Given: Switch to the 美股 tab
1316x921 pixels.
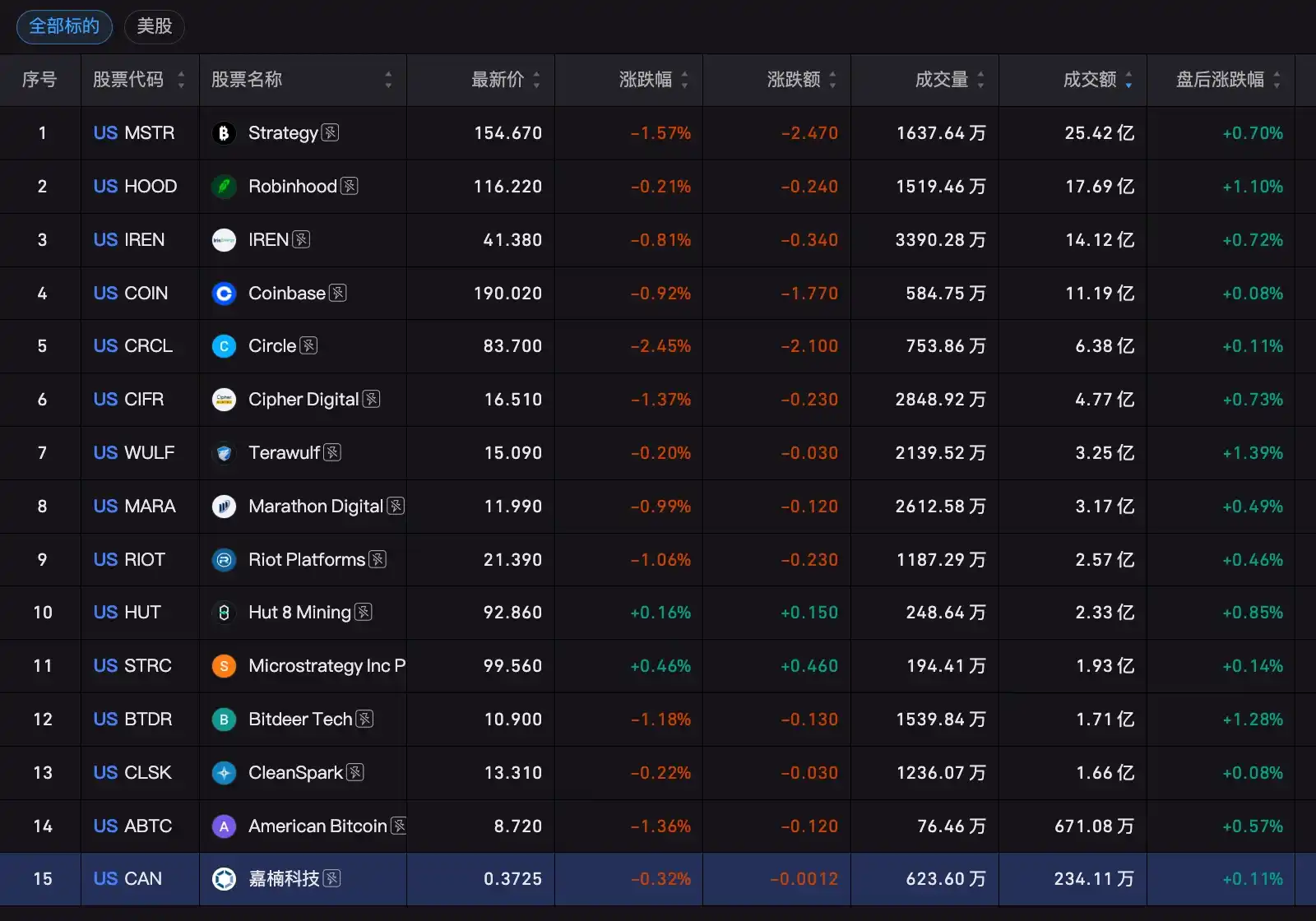Looking at the screenshot, I should pos(155,26).
